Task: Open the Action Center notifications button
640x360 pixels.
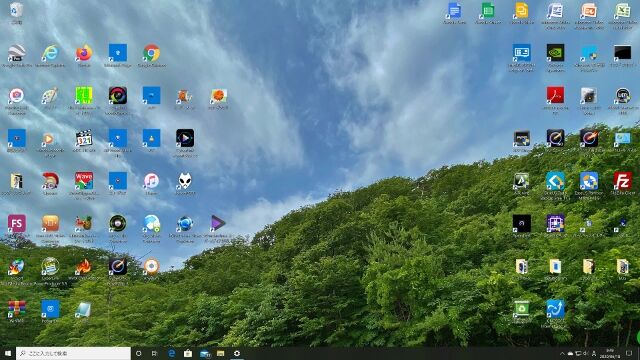Action: click(x=629, y=353)
